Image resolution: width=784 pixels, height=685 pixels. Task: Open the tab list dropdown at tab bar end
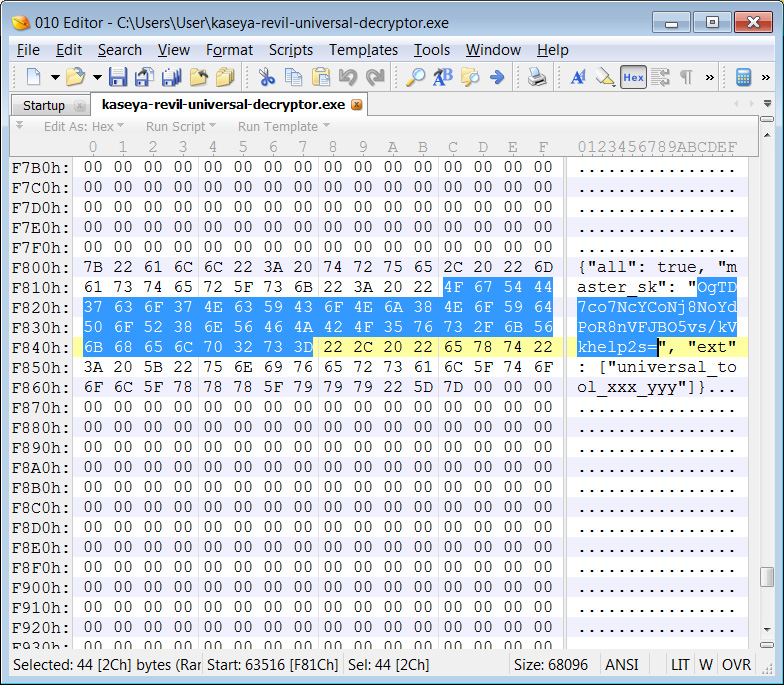pos(768,104)
